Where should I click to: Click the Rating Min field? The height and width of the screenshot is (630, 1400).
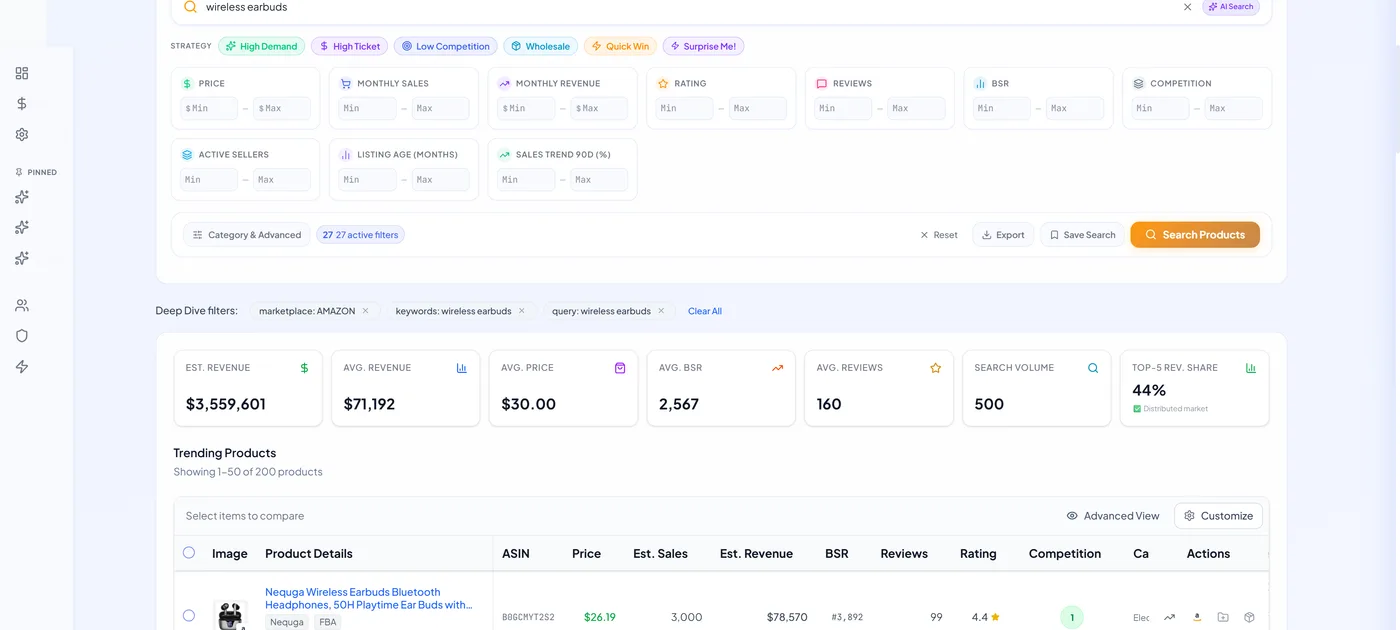685,108
